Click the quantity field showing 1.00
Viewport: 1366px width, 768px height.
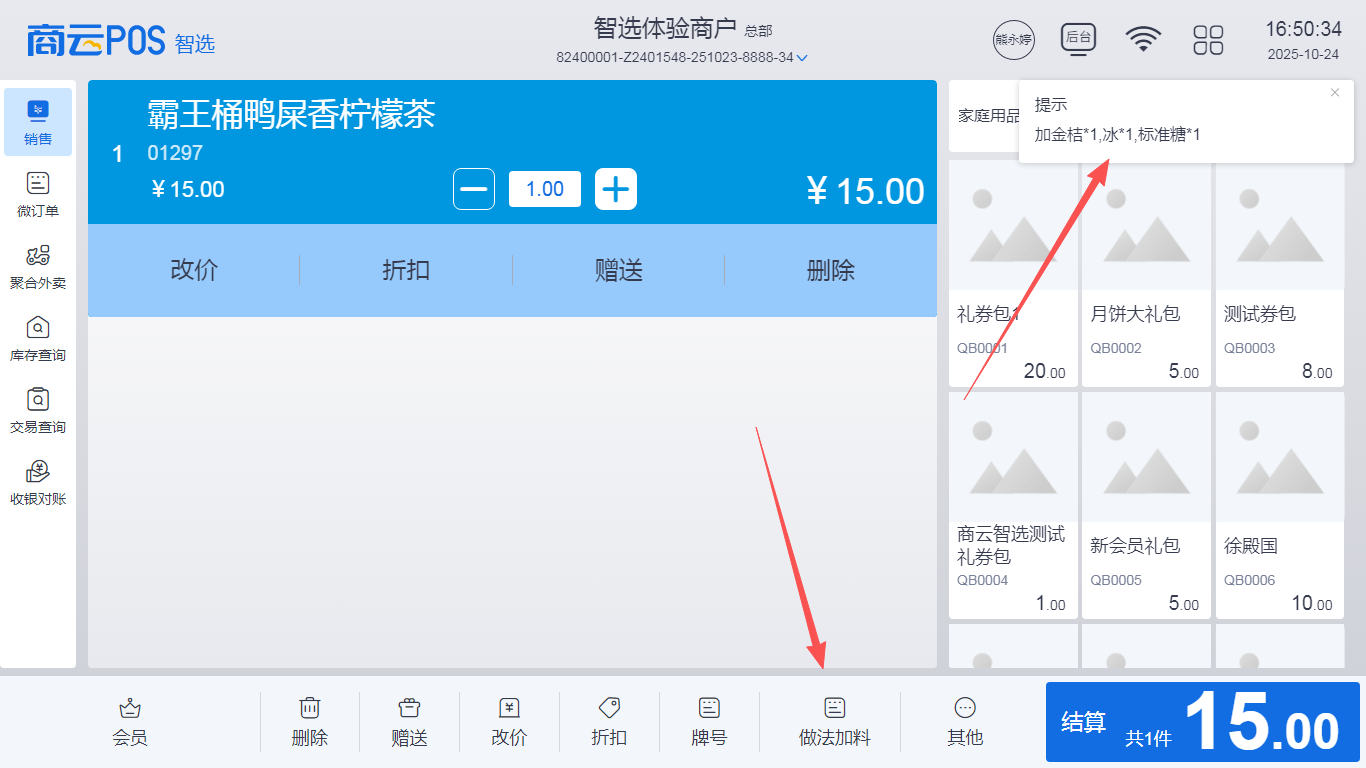[x=545, y=189]
